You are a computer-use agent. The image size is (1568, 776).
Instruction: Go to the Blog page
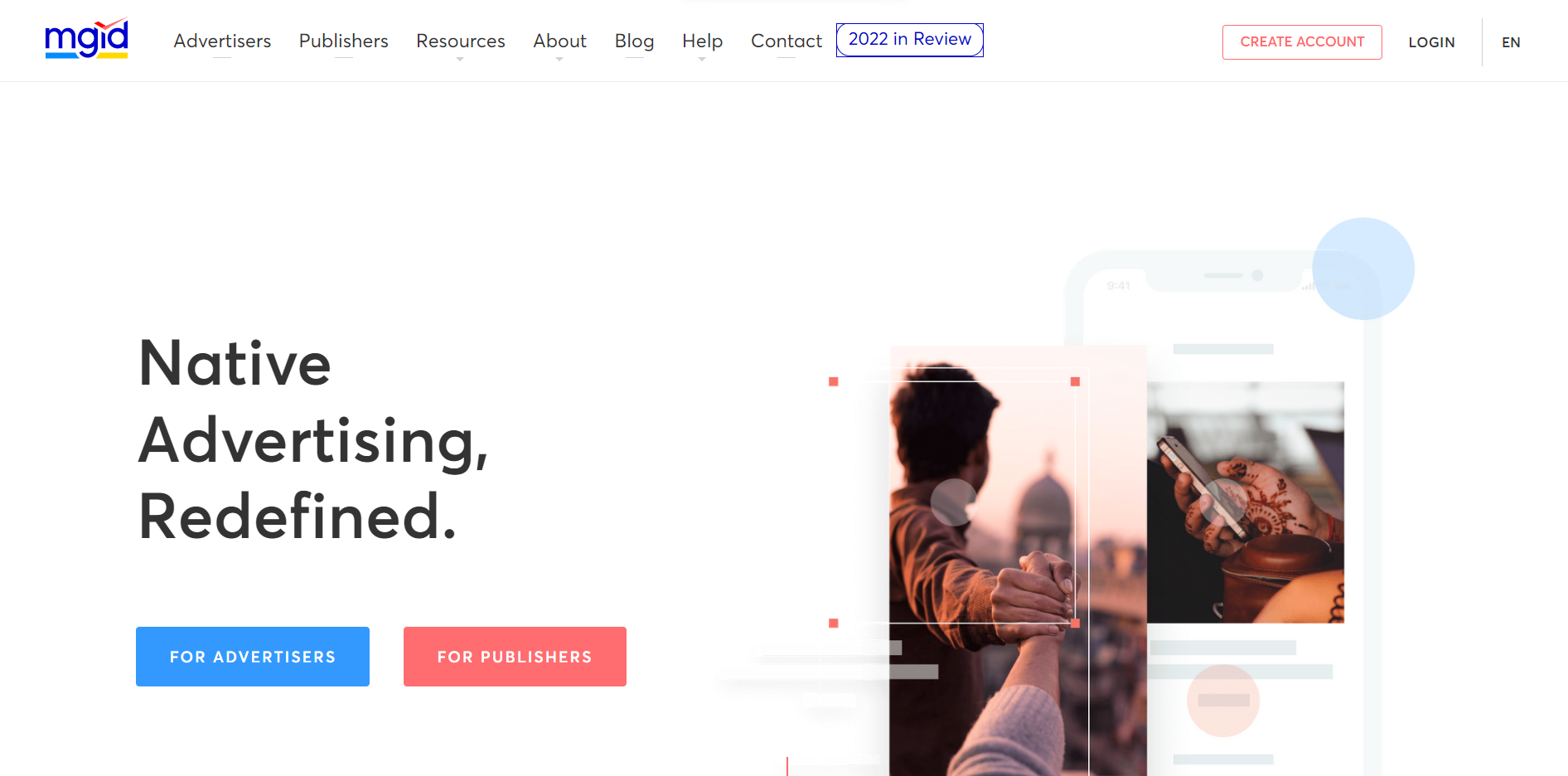[634, 41]
